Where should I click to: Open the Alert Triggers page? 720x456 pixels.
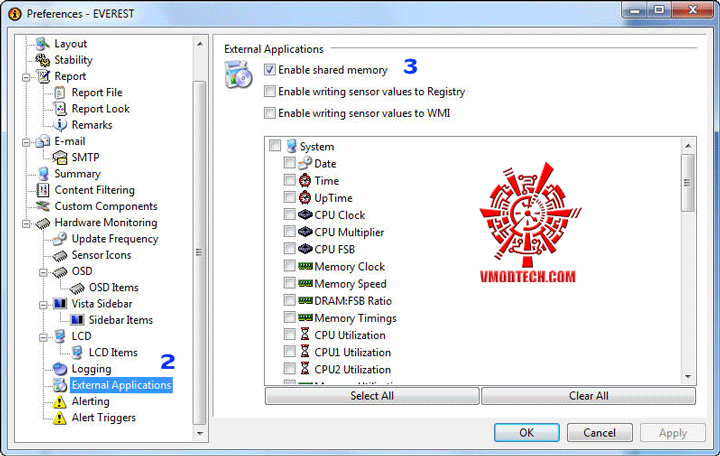[x=103, y=418]
